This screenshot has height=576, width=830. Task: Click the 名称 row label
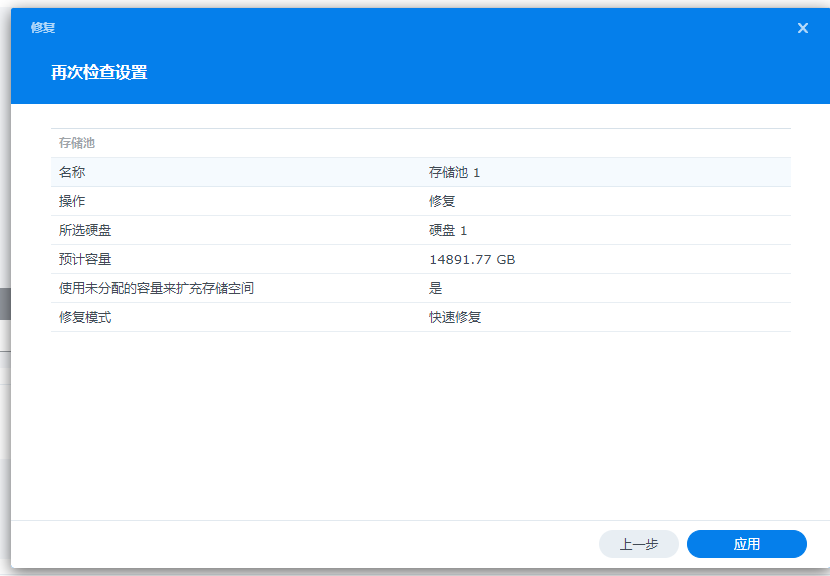pos(72,172)
